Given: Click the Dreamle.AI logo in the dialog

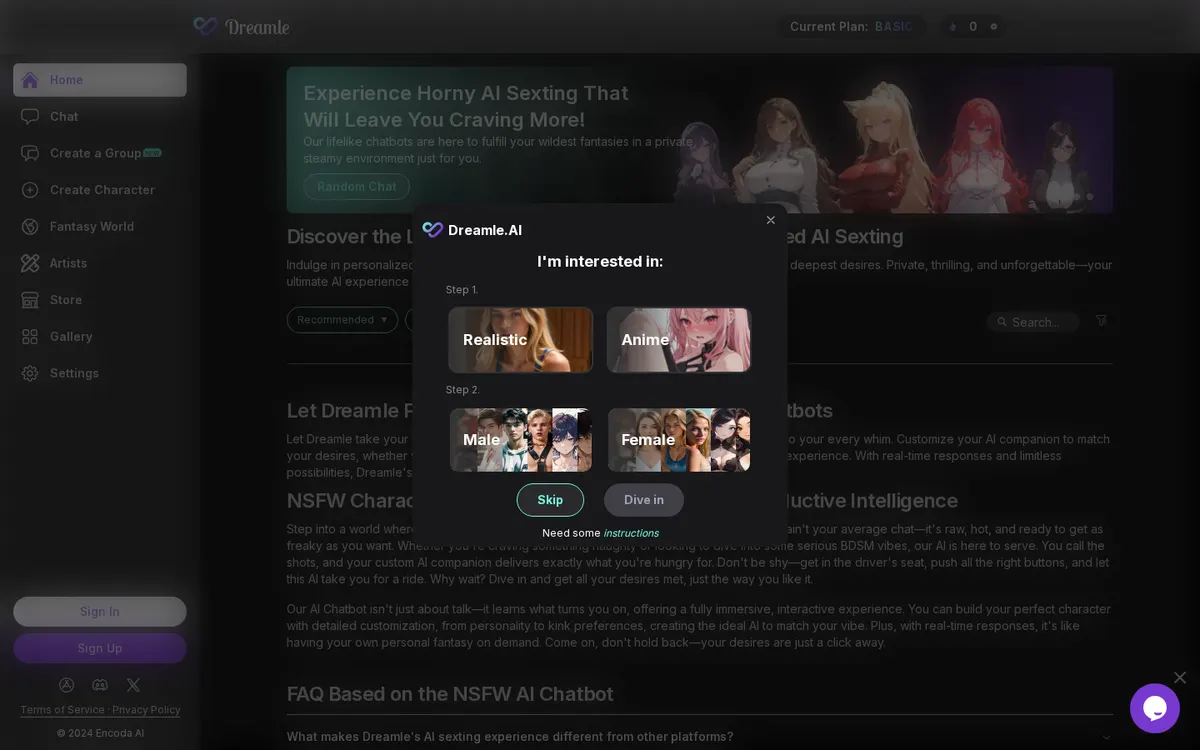Looking at the screenshot, I should tap(472, 230).
